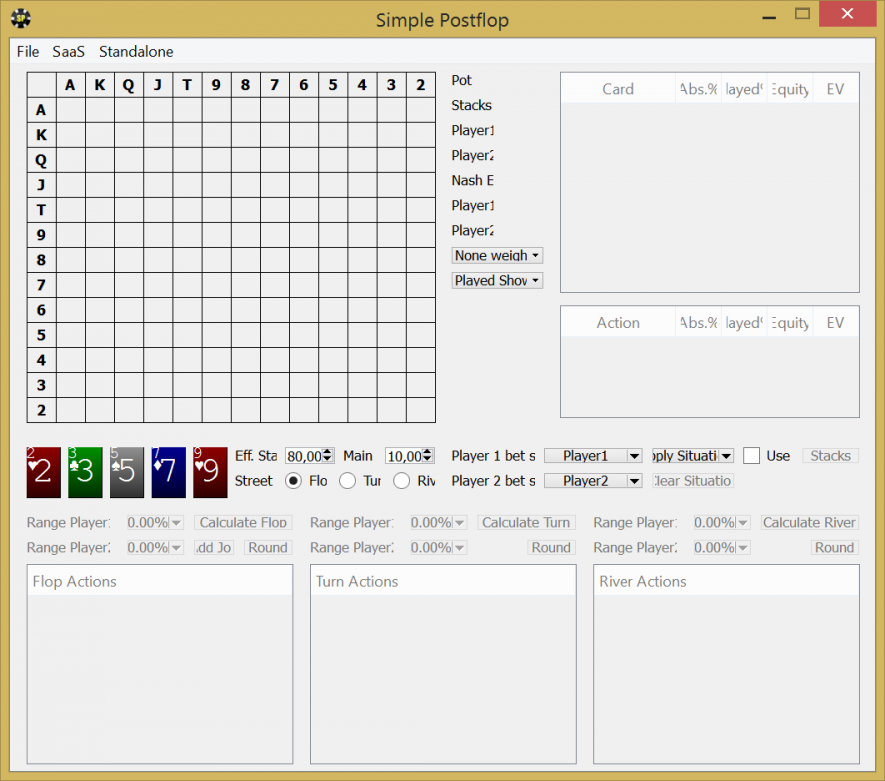Click the Main pot spinner arrows

pyautogui.click(x=427, y=455)
